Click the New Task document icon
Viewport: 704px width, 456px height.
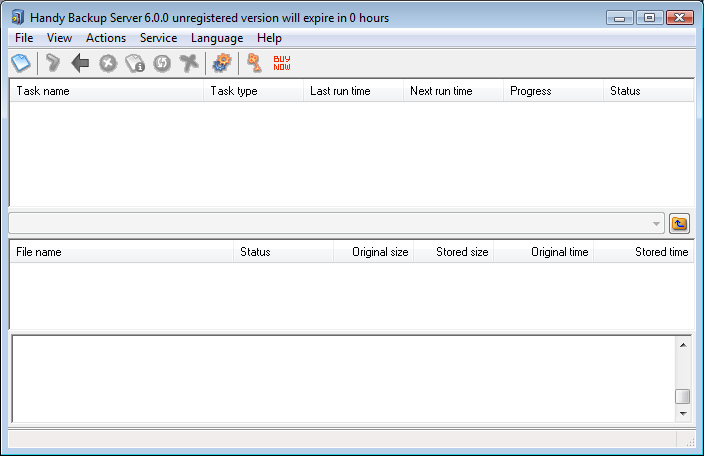tap(21, 63)
